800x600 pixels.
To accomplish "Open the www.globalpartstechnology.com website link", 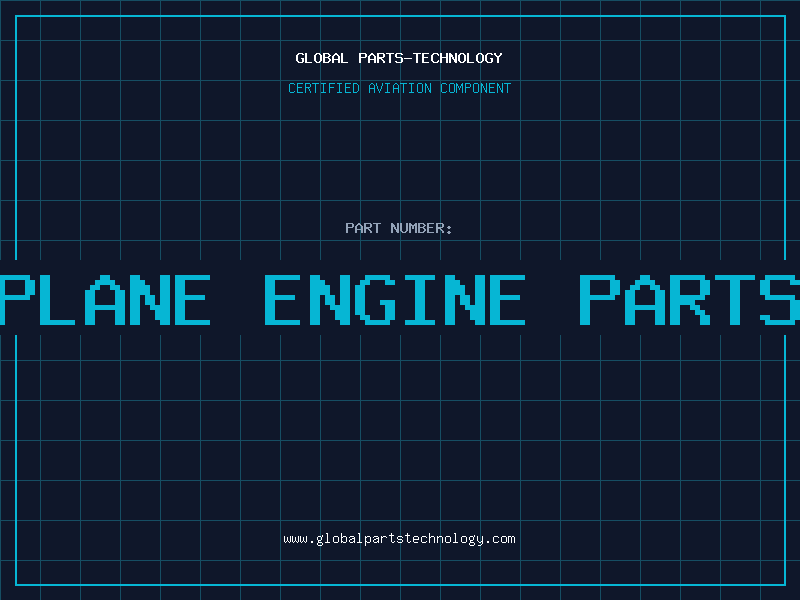I will pyautogui.click(x=399, y=539).
